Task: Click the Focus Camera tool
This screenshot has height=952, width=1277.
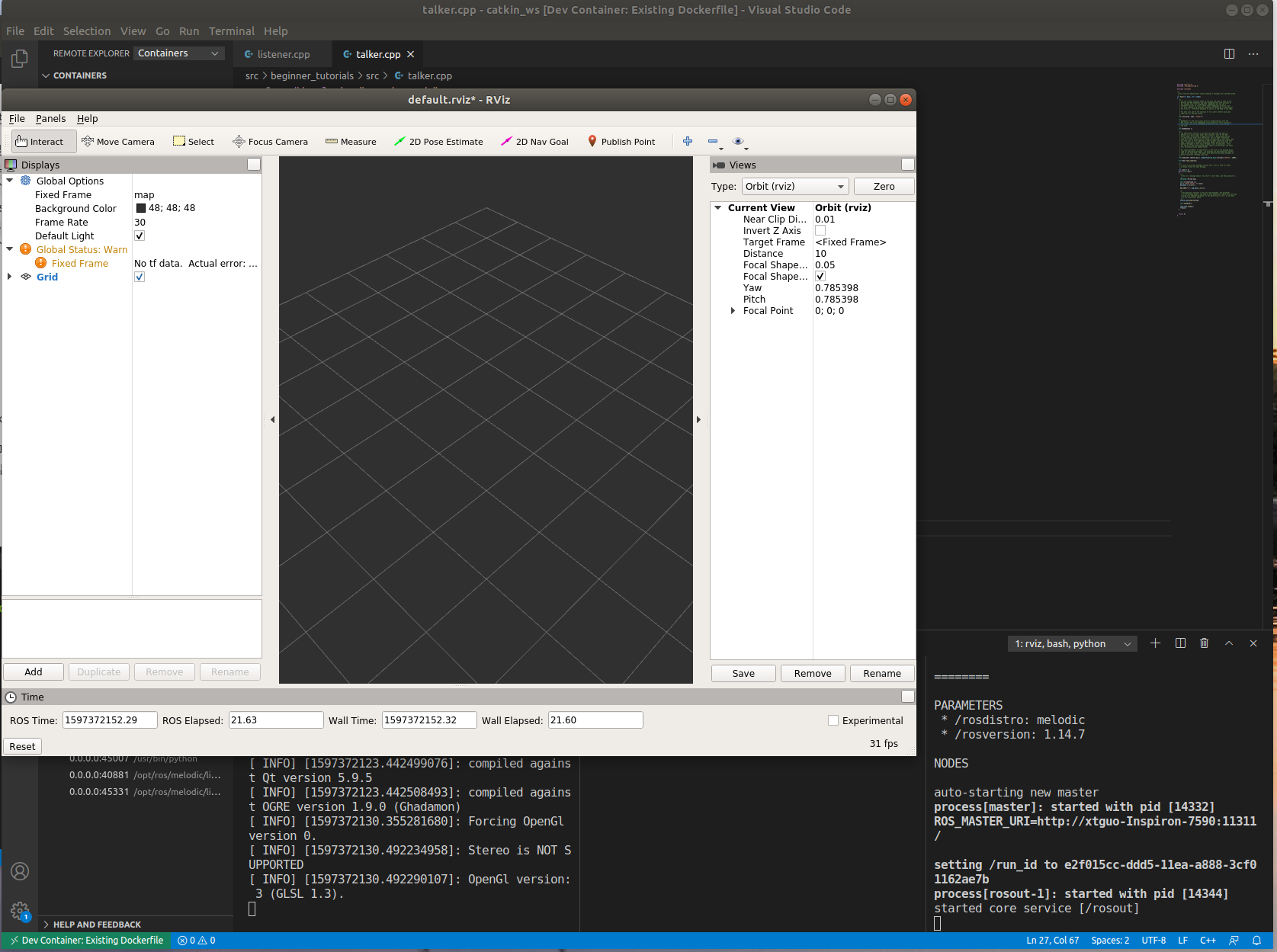Action: click(270, 141)
